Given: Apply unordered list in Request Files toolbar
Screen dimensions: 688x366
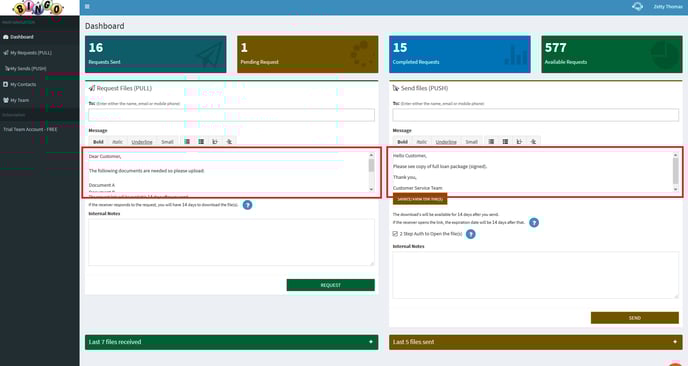Looking at the screenshot, I should [x=187, y=142].
